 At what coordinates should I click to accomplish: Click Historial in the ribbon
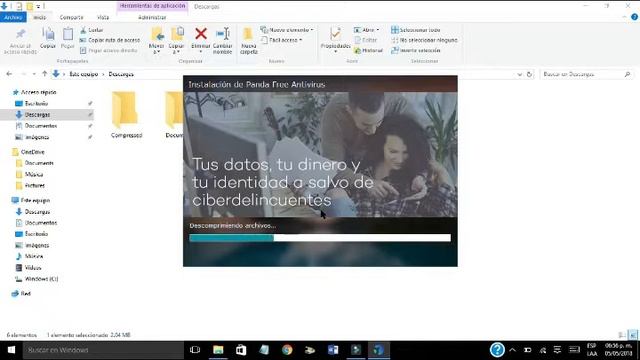368,50
